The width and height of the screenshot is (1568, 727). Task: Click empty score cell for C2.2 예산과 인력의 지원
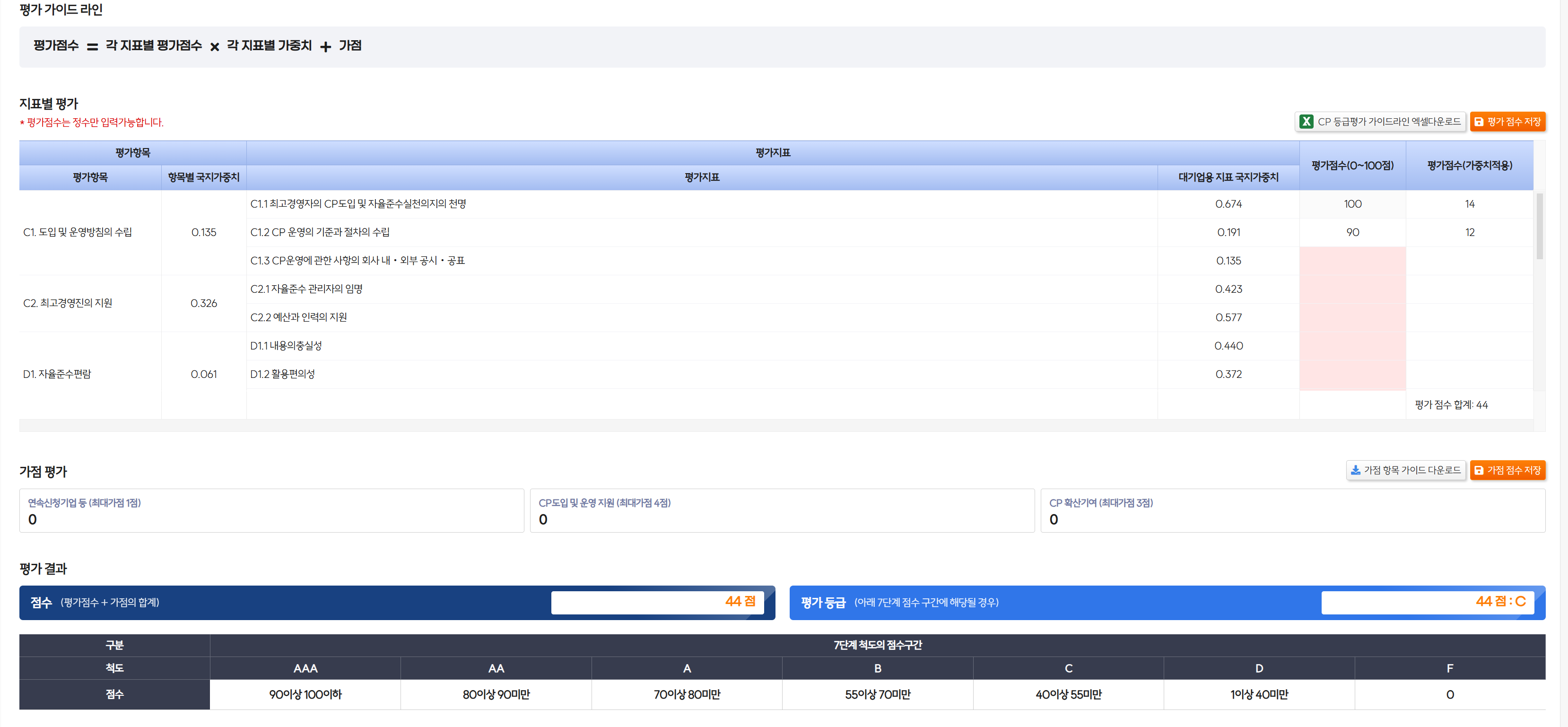(x=1352, y=317)
